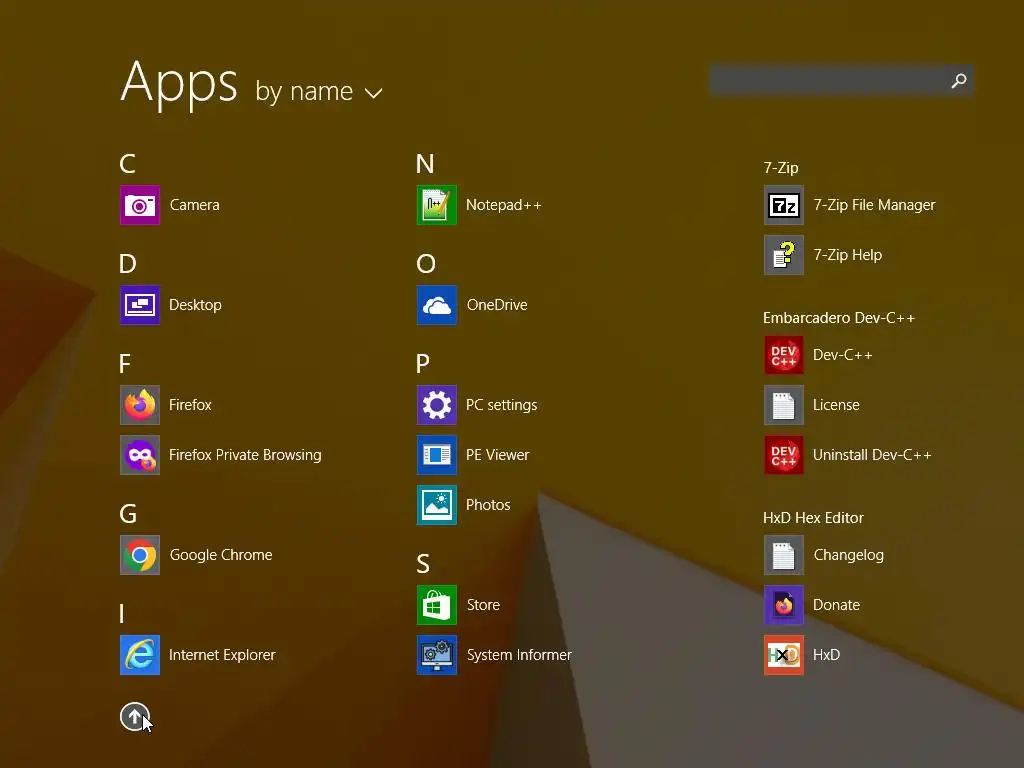Click the 'Apps' title heading
The width and height of the screenshot is (1024, 768).
coord(180,83)
